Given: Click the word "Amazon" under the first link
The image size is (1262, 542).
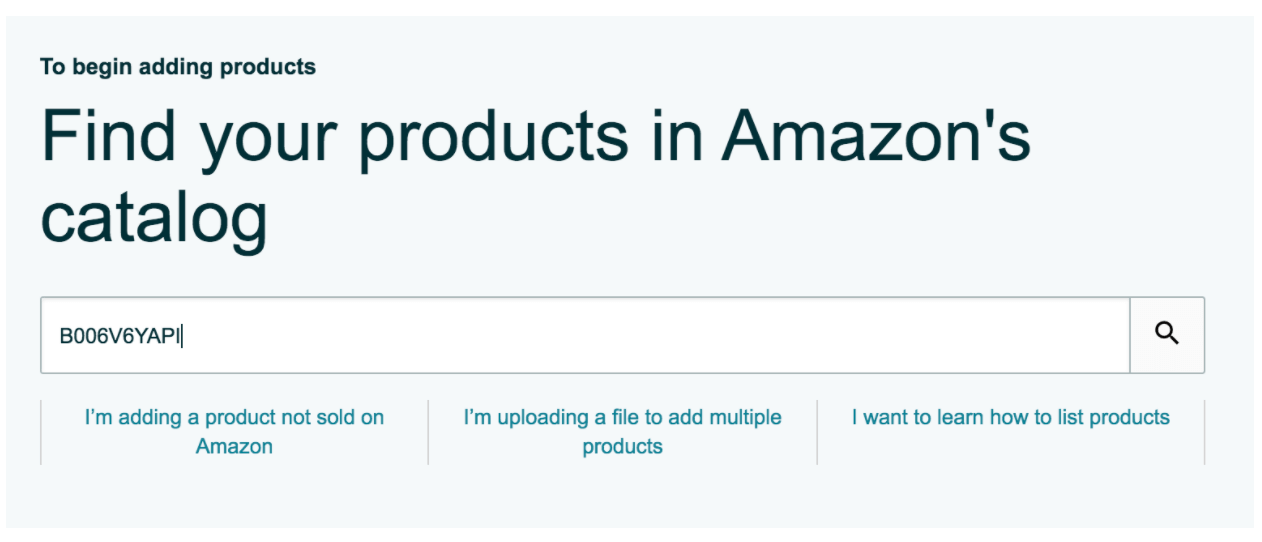Looking at the screenshot, I should 234,446.
